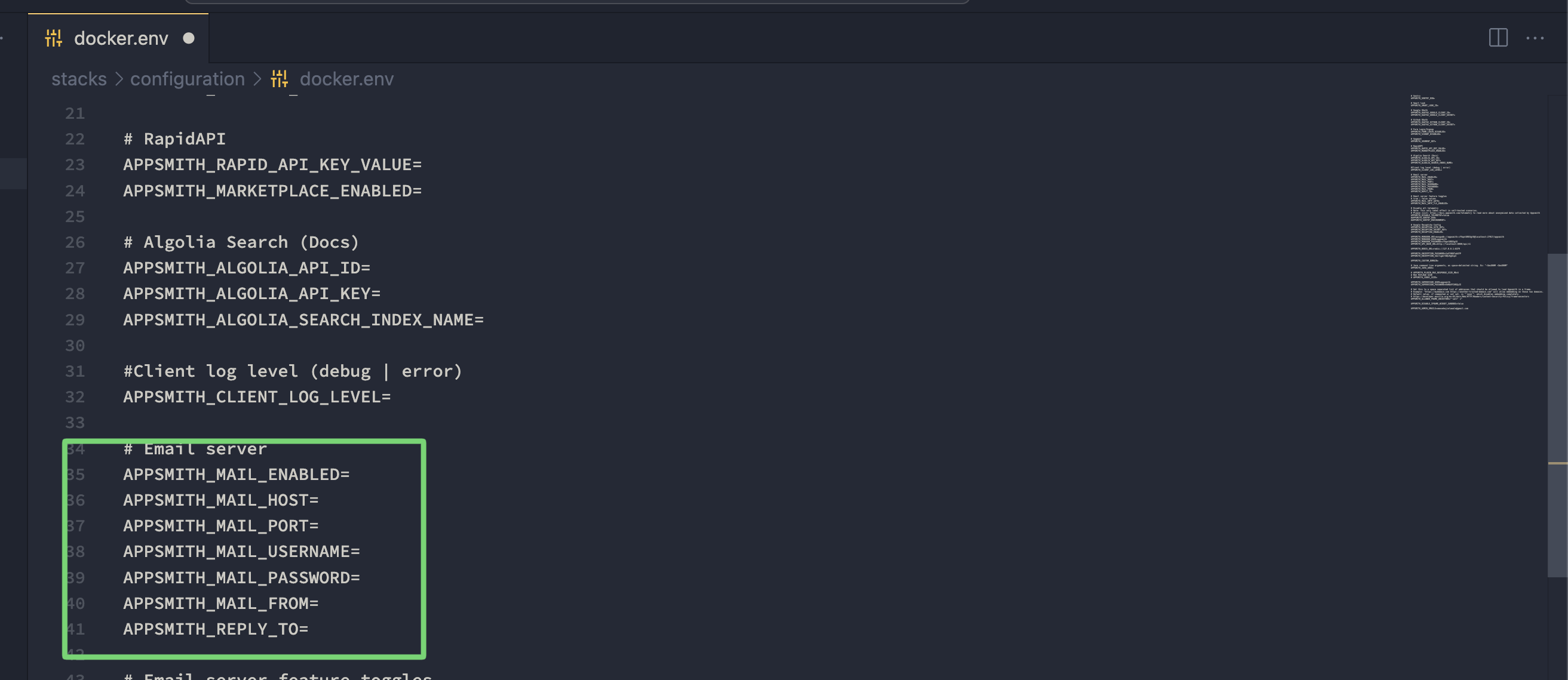The width and height of the screenshot is (1568, 680).
Task: Expand the chevron after configuration breadcrumb
Action: pyautogui.click(x=257, y=79)
